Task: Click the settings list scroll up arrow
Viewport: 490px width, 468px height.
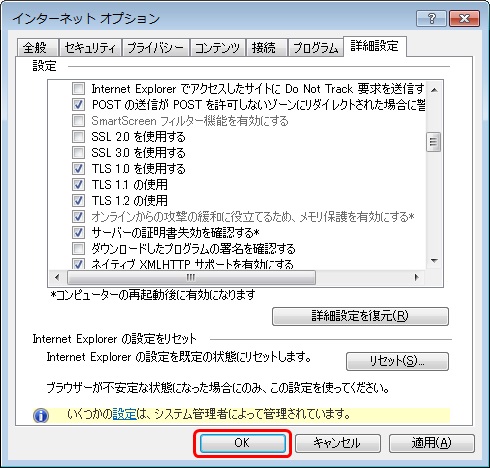Action: [x=434, y=90]
